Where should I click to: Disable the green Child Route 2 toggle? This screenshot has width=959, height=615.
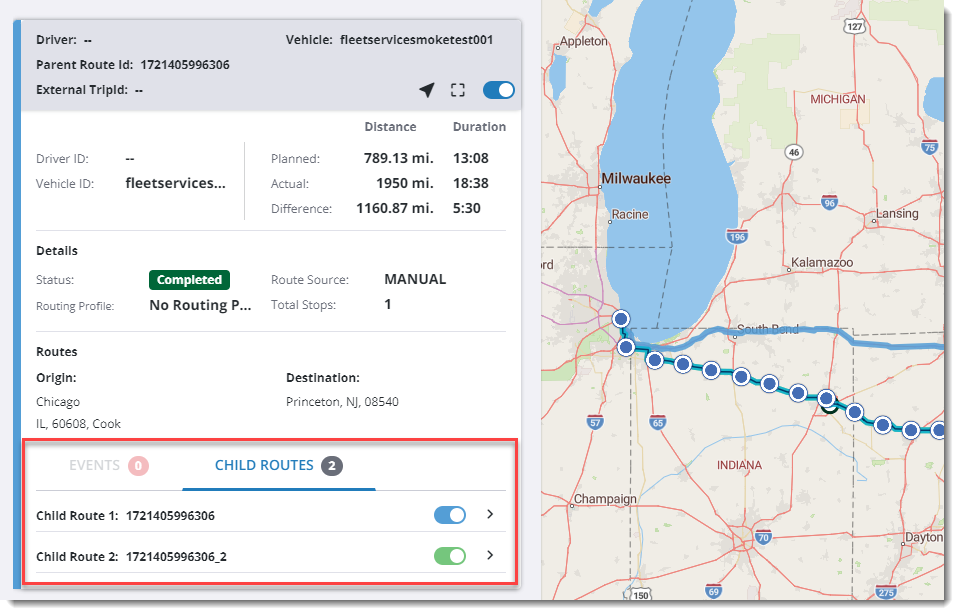pyautogui.click(x=449, y=555)
